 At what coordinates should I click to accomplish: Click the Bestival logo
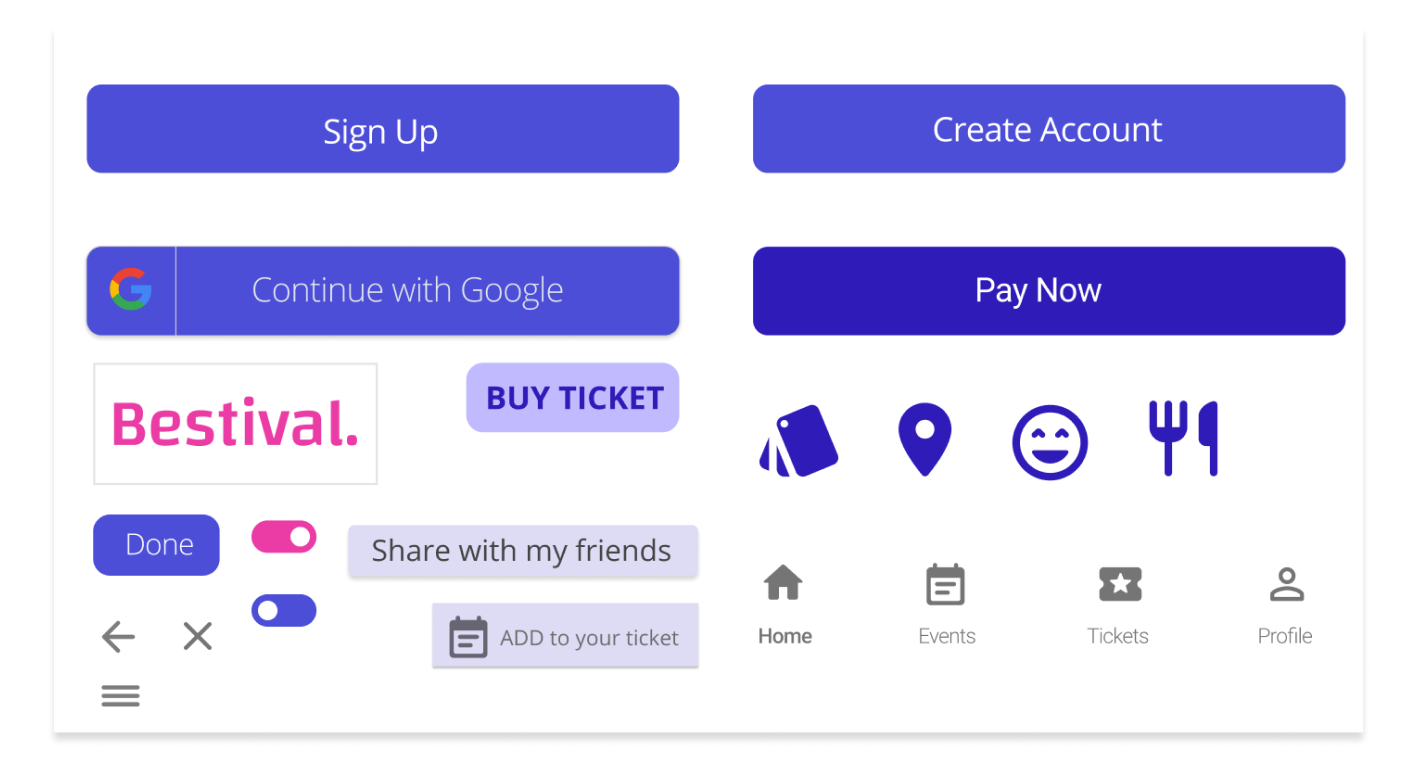pos(235,424)
